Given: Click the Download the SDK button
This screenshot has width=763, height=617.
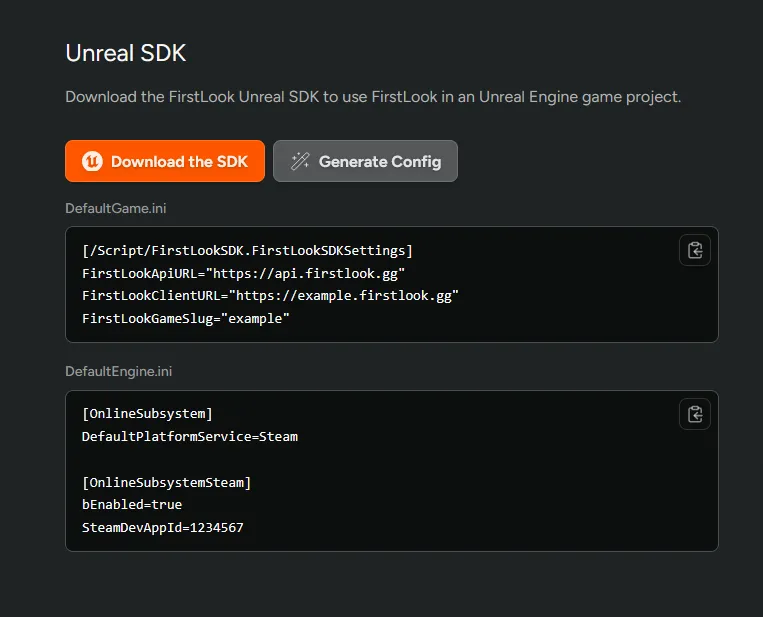Looking at the screenshot, I should (165, 161).
